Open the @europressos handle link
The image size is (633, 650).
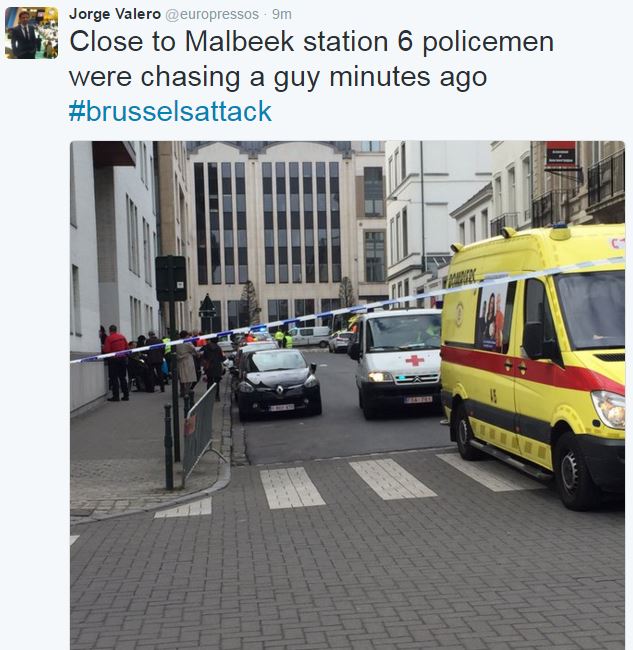click(212, 15)
